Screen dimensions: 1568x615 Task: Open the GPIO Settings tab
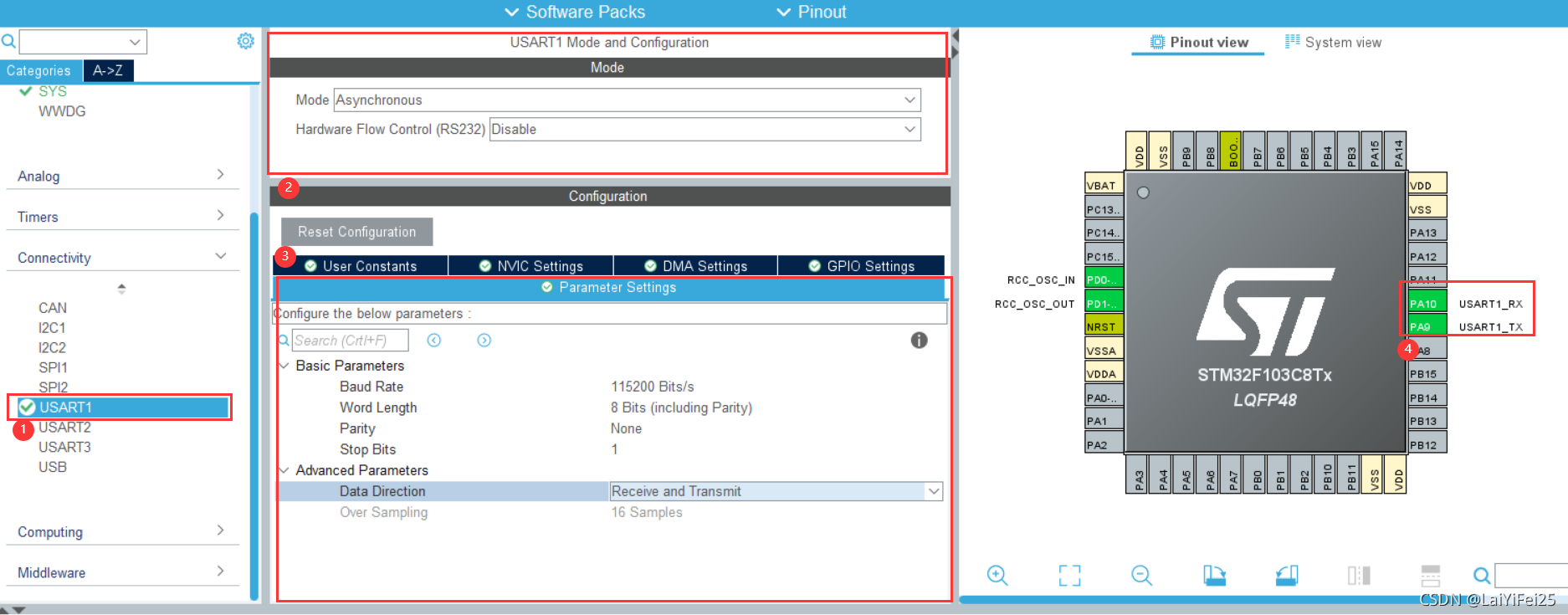(x=861, y=265)
